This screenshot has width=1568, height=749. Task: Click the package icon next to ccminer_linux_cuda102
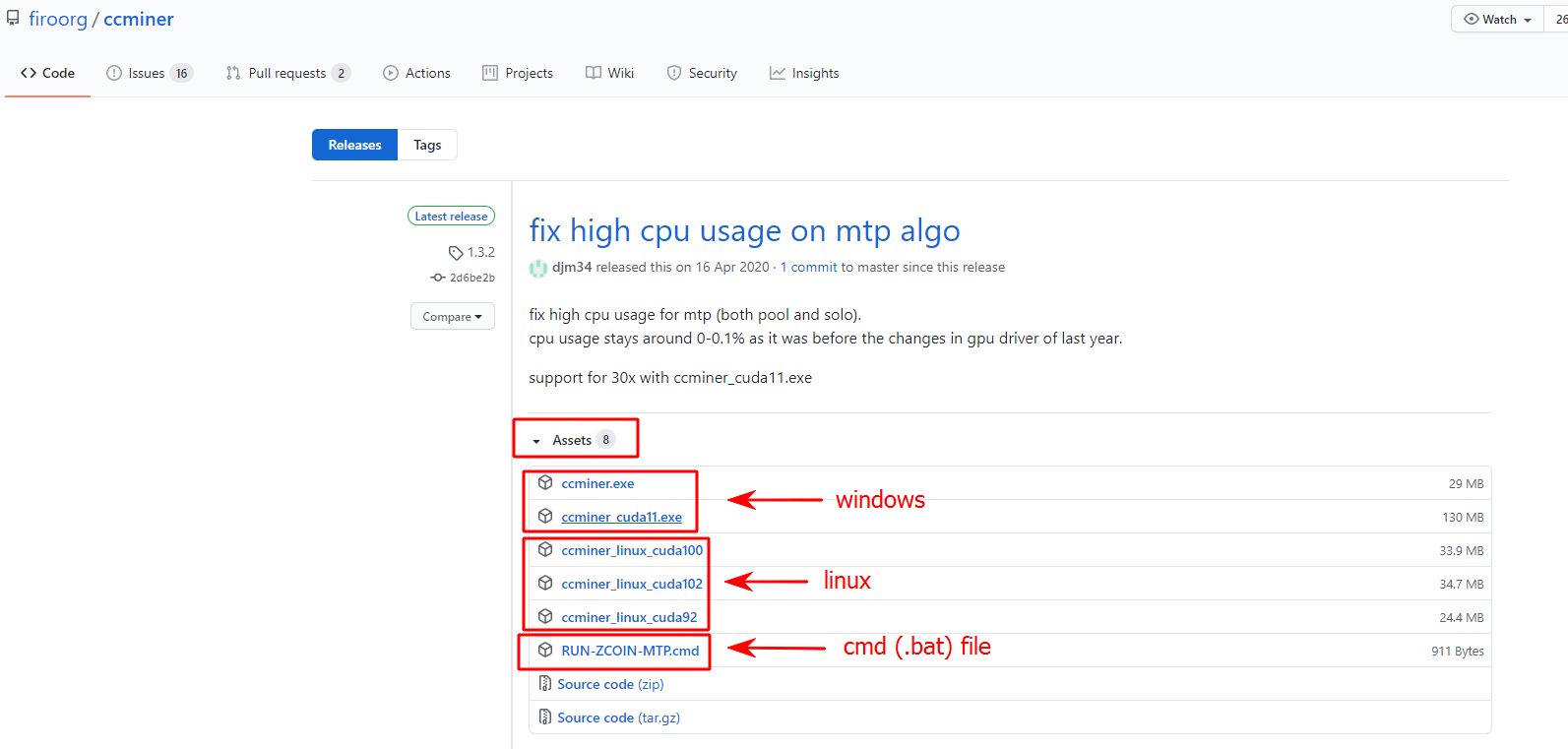(545, 583)
